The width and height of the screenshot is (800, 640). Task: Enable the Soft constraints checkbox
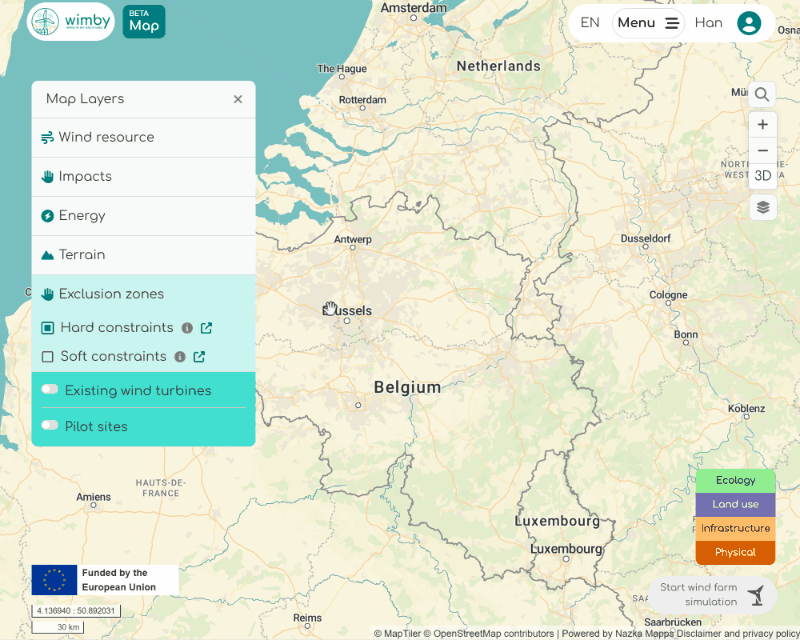coord(47,357)
